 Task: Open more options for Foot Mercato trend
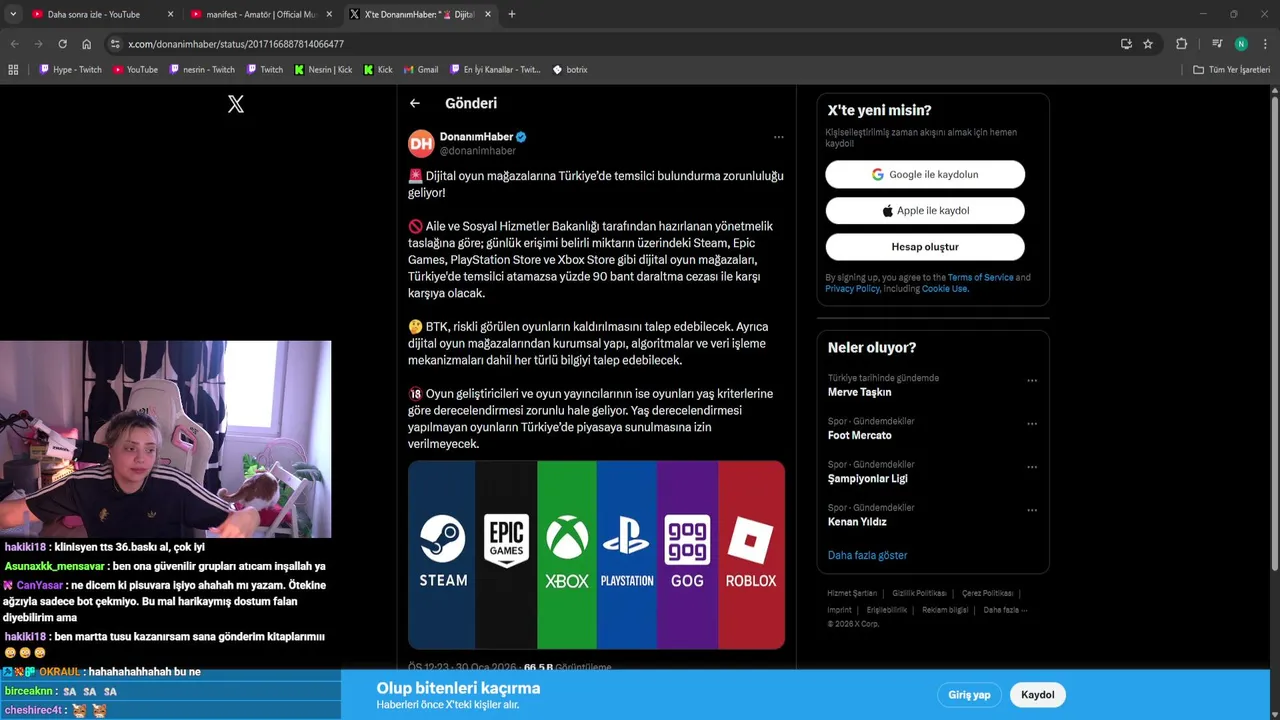(x=1032, y=424)
